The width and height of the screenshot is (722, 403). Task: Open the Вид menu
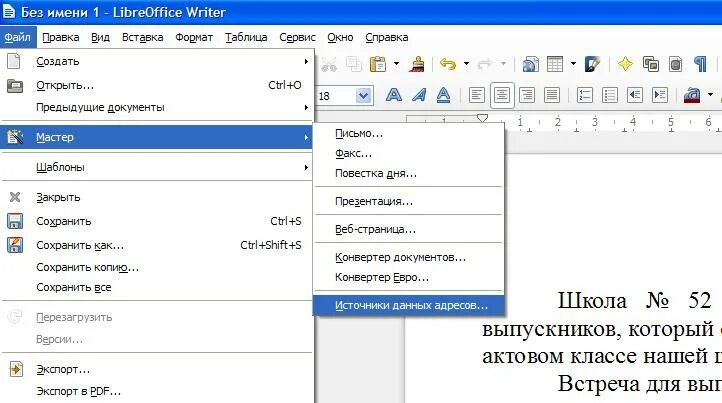(100, 37)
